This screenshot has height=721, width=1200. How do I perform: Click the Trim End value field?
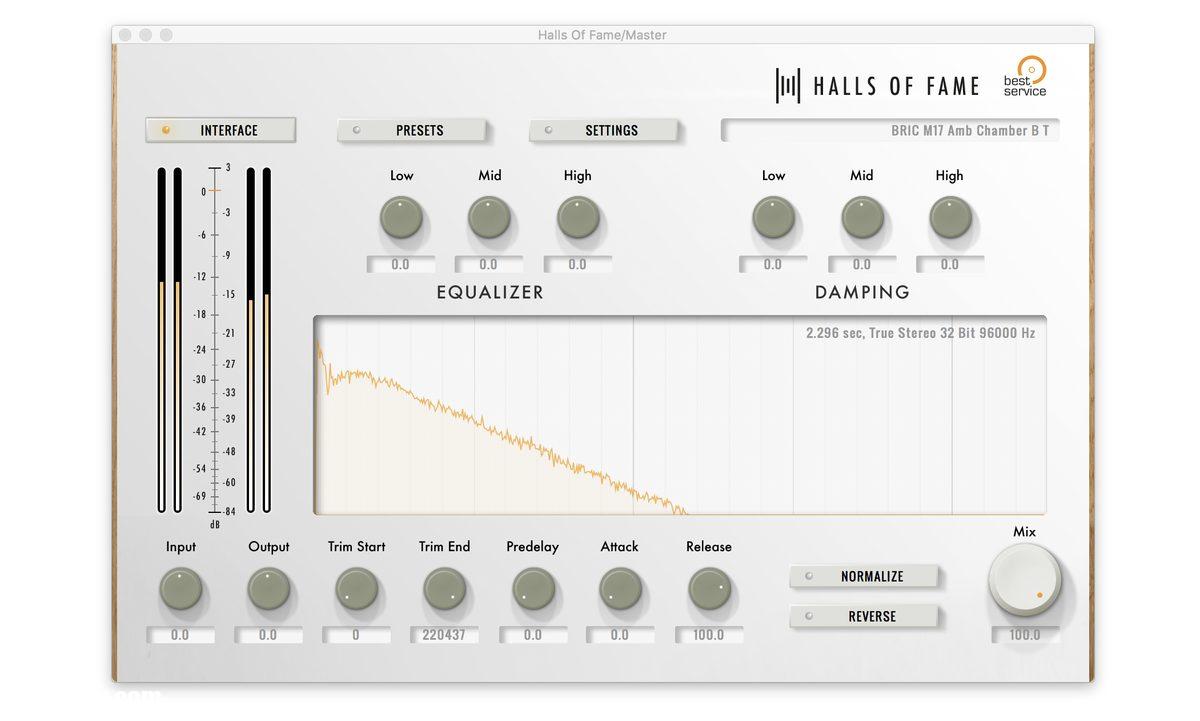click(444, 635)
